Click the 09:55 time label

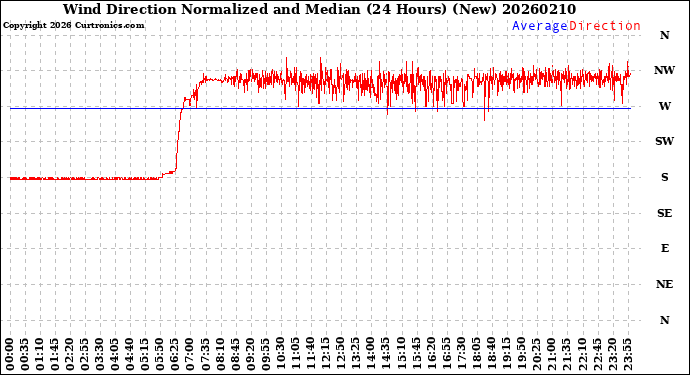tap(266, 355)
